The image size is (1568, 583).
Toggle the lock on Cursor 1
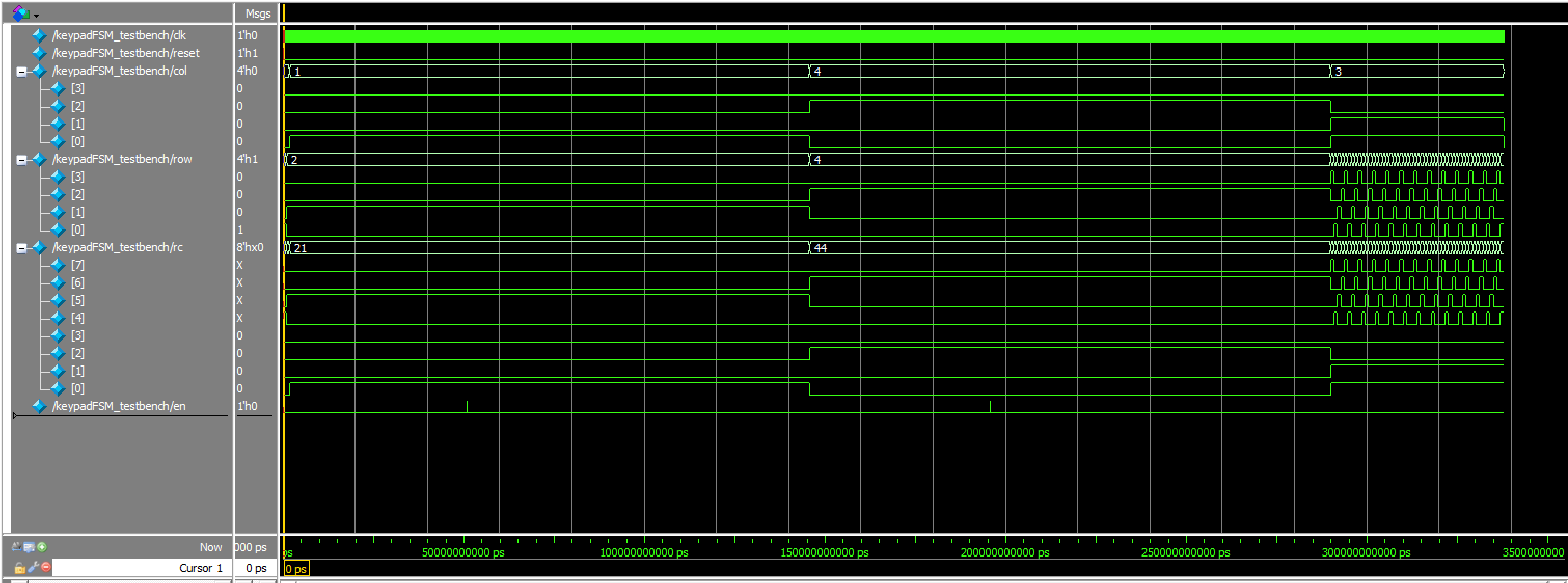20,568
